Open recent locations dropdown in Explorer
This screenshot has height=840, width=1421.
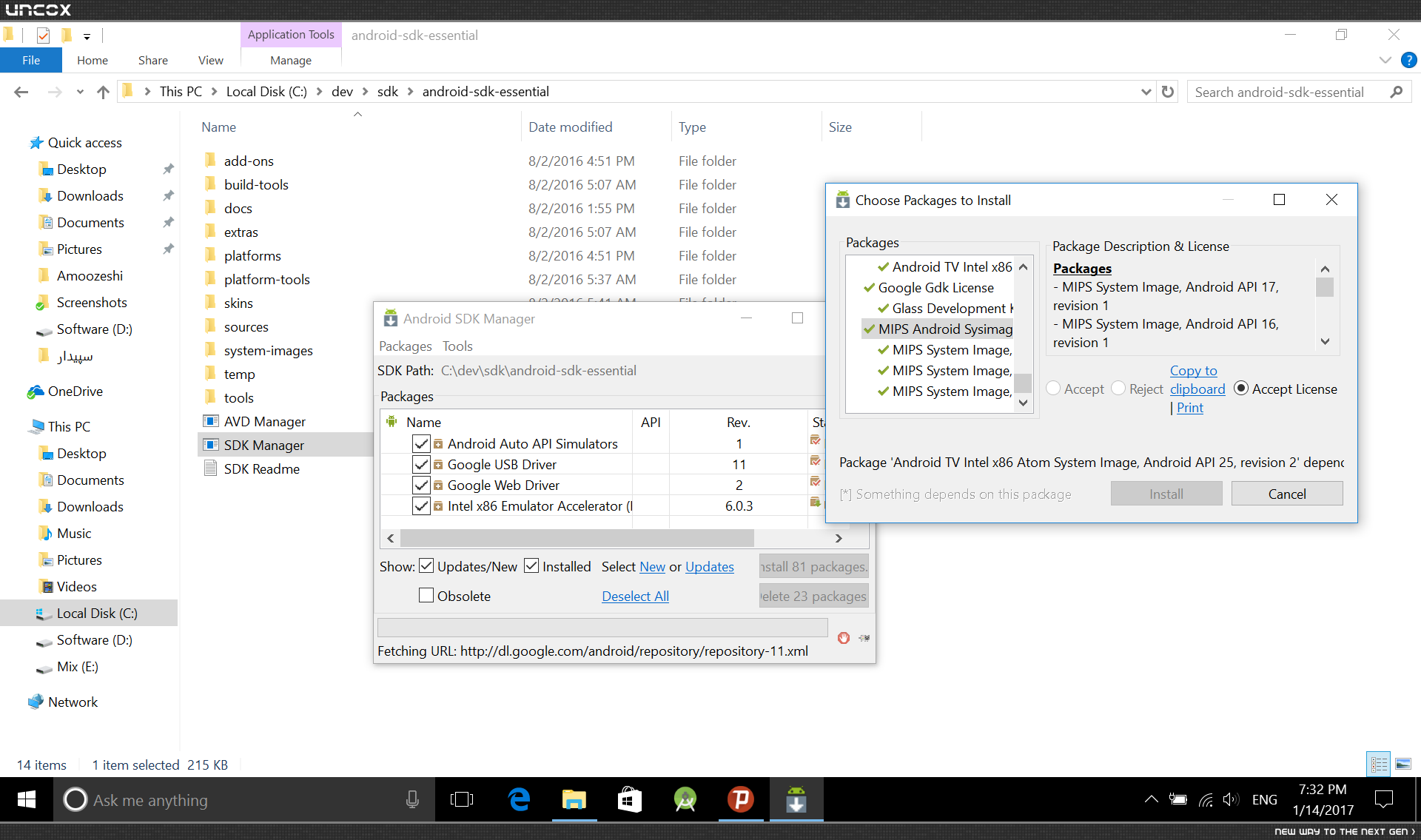pyautogui.click(x=80, y=92)
